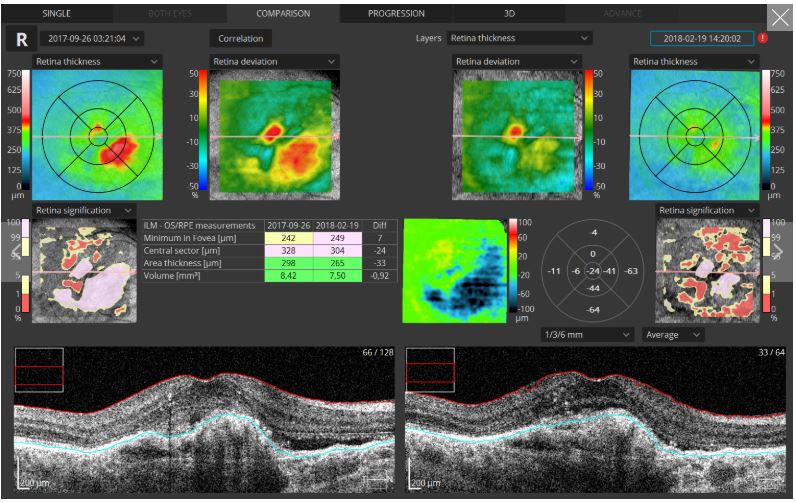Click the R right-eye indicator icon
796x503 pixels.
[19, 39]
